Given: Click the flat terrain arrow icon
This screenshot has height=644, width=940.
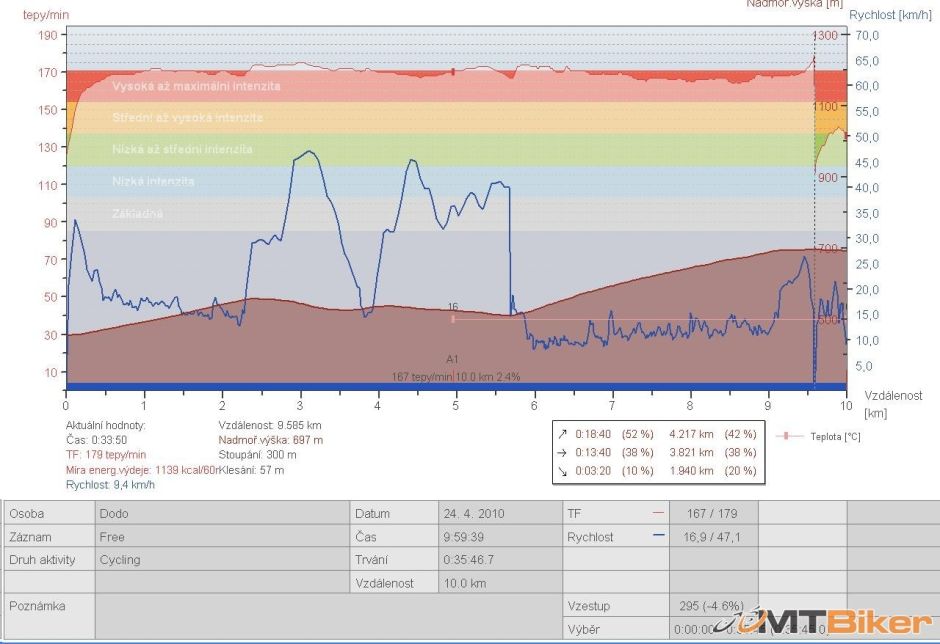Looking at the screenshot, I should (565, 453).
